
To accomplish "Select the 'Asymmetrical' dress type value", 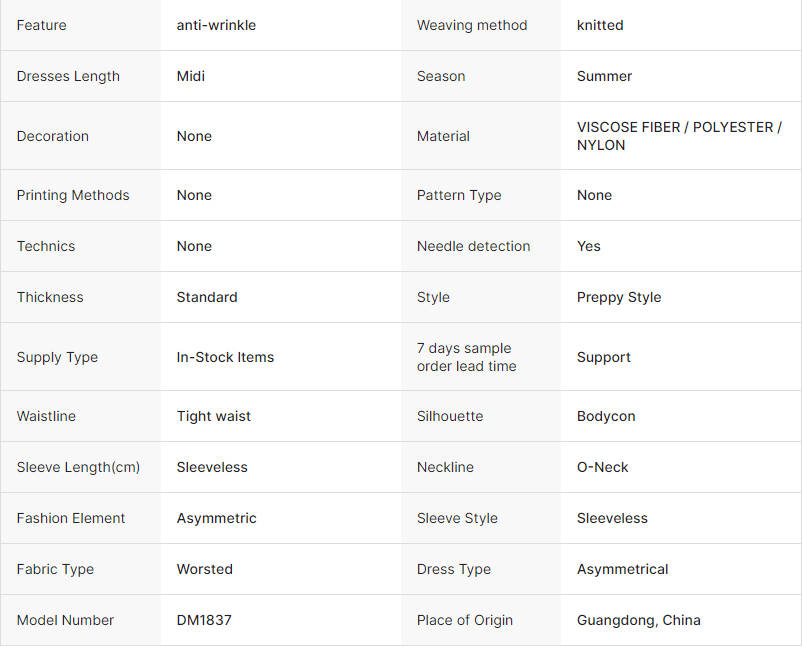I will click(622, 570).
